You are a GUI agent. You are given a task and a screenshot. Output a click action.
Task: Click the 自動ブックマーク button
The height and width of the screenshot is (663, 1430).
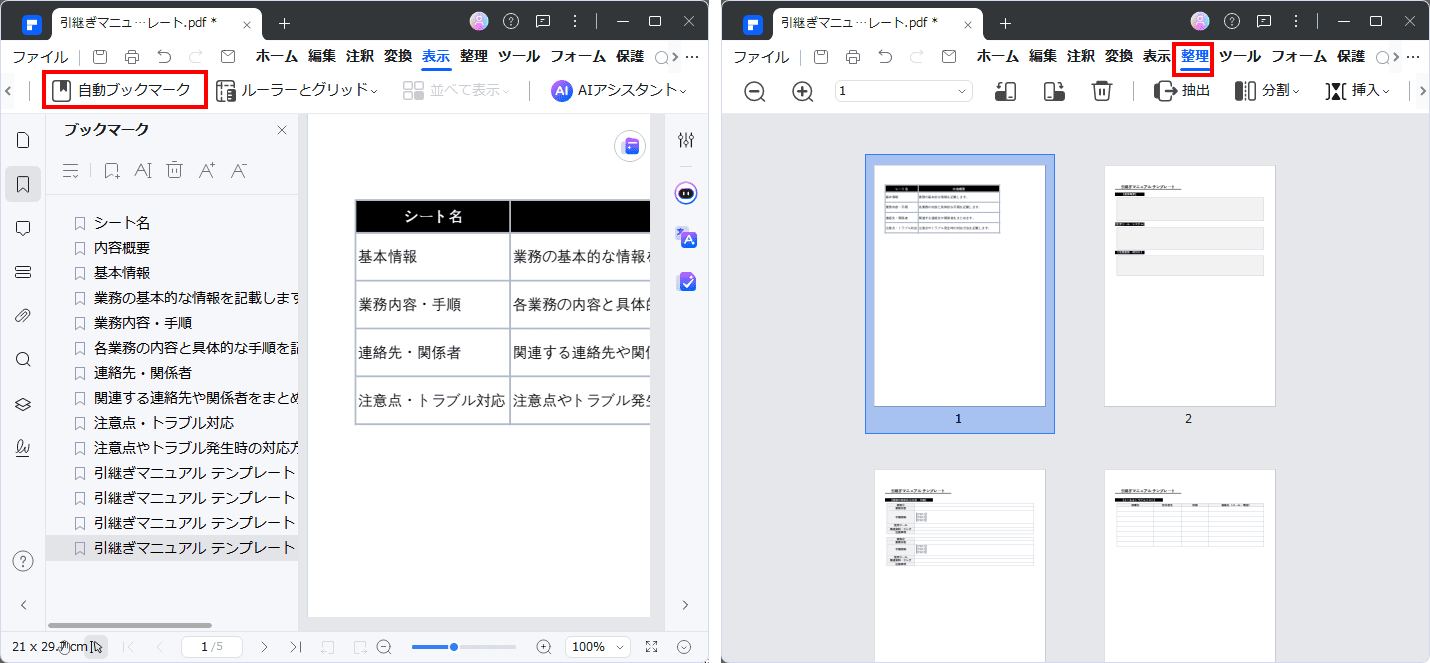(x=125, y=91)
